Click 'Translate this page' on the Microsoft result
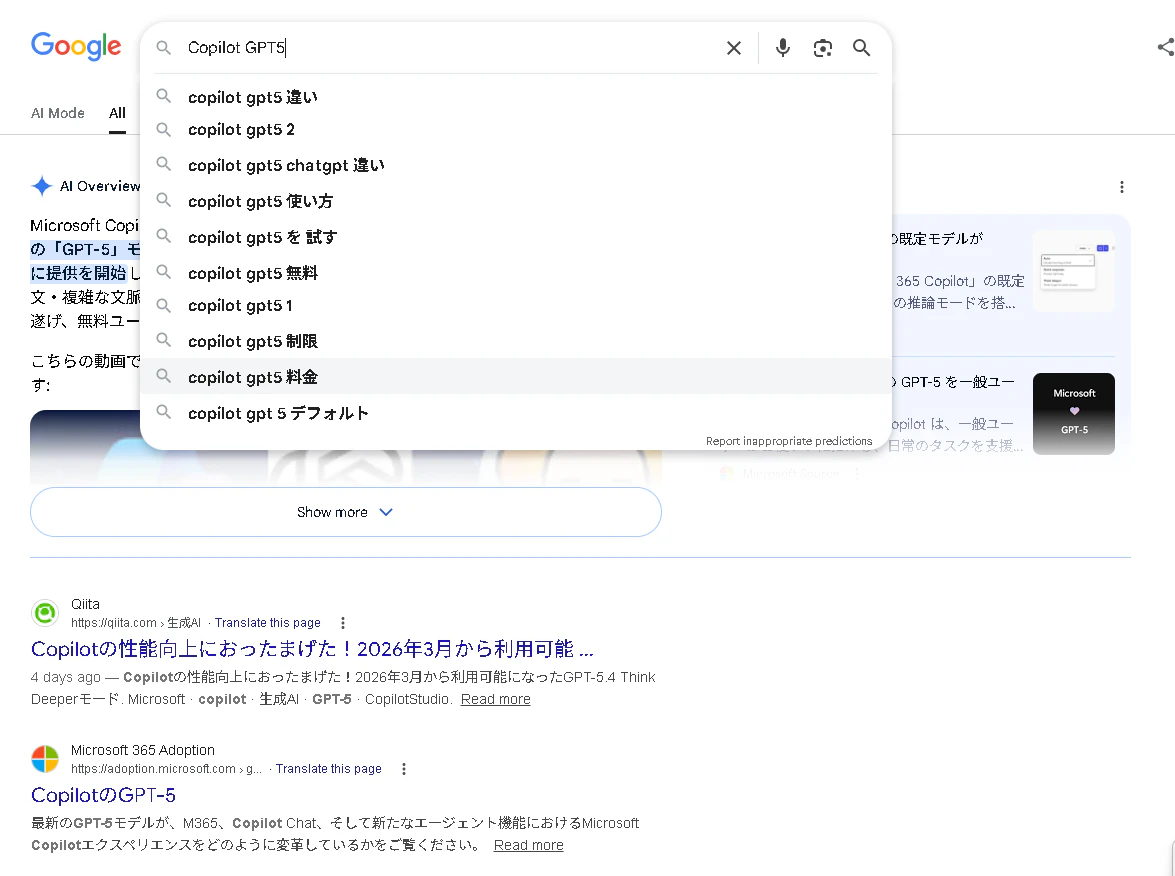This screenshot has width=1175, height=876. coord(328,768)
